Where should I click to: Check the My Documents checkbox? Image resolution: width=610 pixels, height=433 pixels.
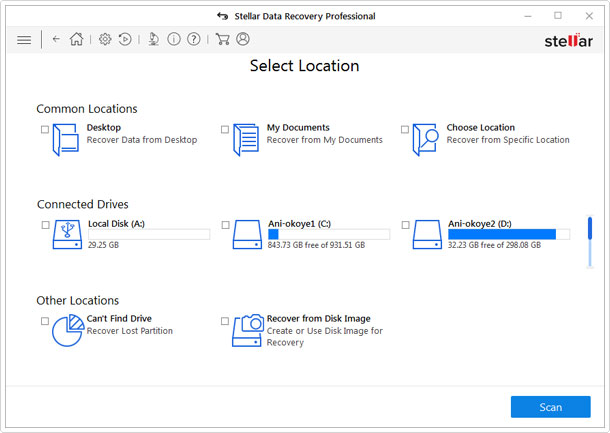[x=225, y=129]
